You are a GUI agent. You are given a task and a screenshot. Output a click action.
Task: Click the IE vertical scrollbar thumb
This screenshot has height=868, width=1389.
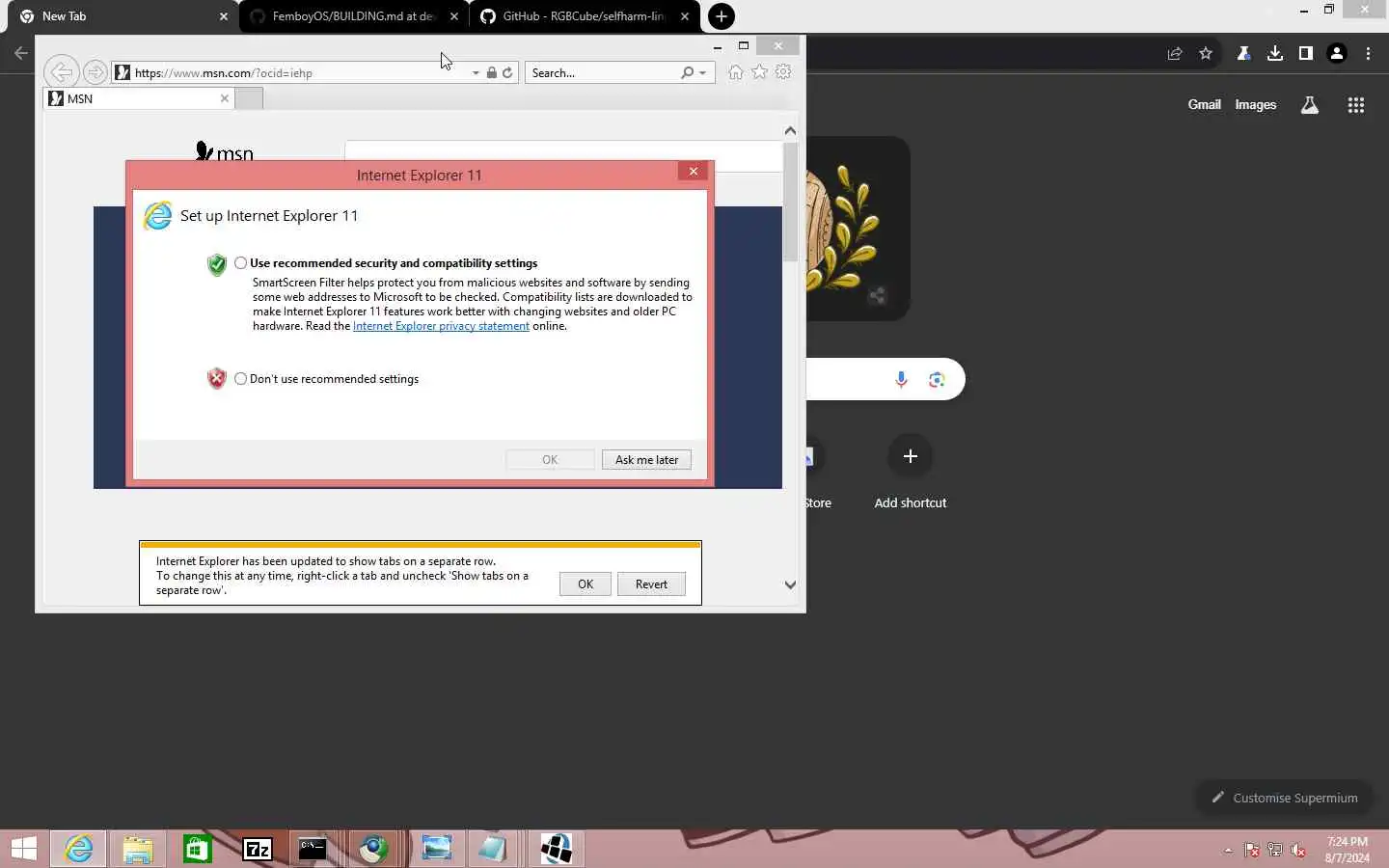[x=790, y=202]
